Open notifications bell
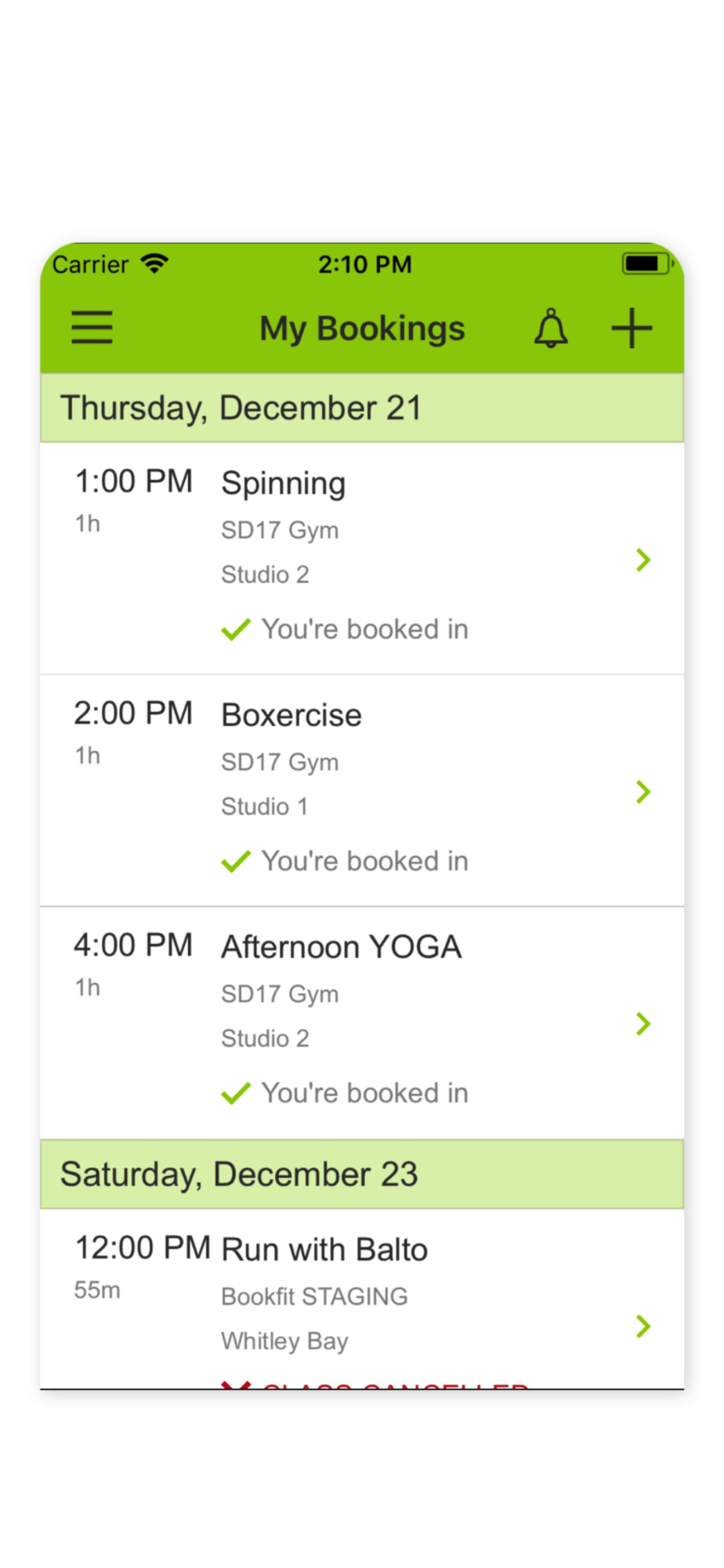Image resolution: width=724 pixels, height=1568 pixels. pyautogui.click(x=551, y=328)
